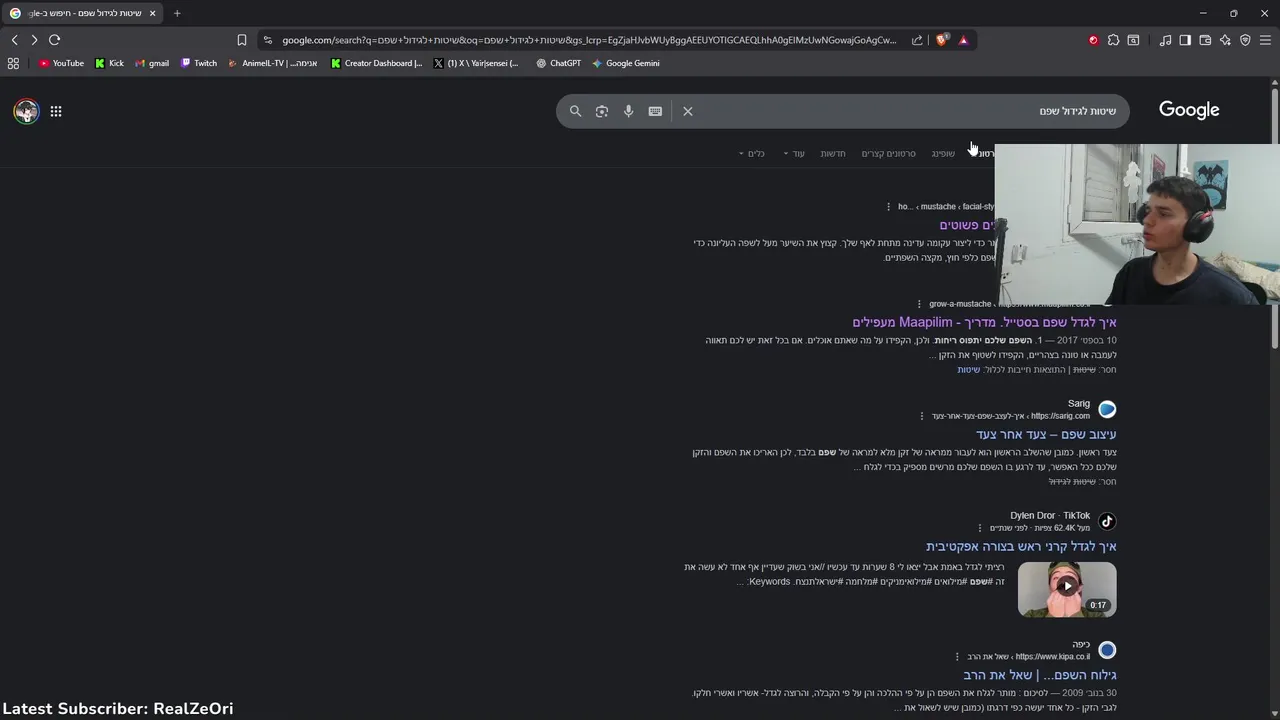Open the Google apps grid

(x=56, y=111)
